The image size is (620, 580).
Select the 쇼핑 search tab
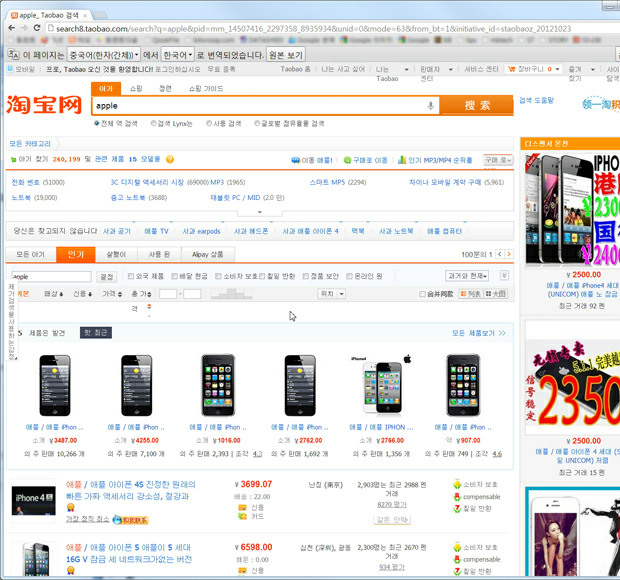coord(136,89)
